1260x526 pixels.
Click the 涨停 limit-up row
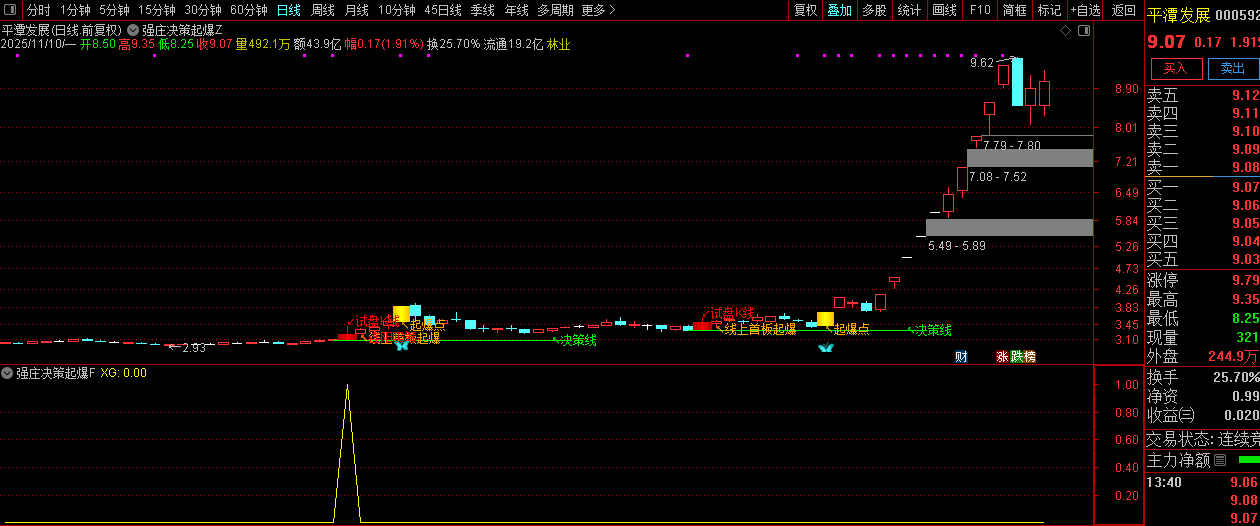point(1202,280)
